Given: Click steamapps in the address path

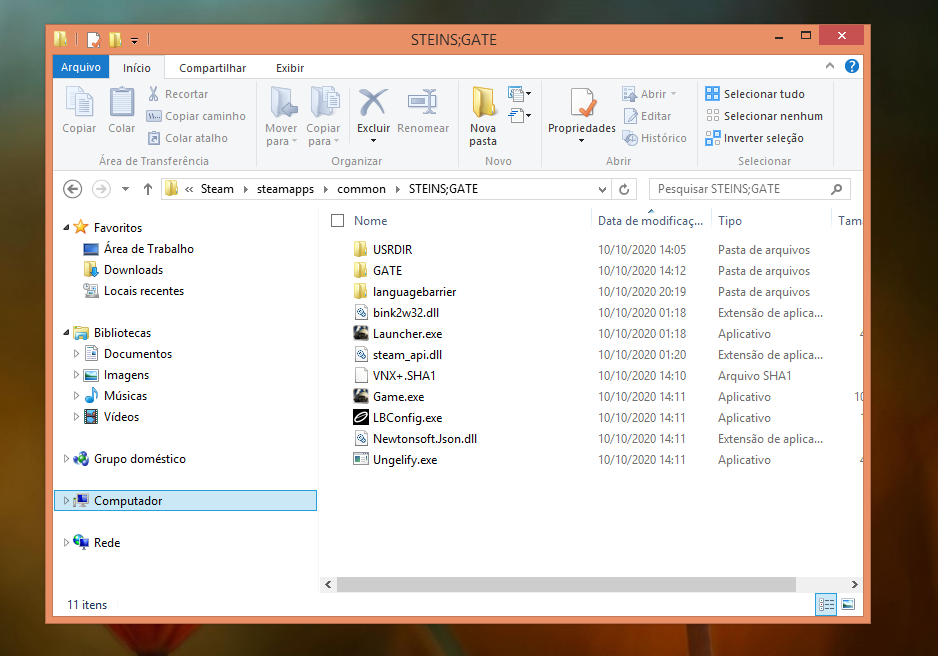Looking at the screenshot, I should pyautogui.click(x=285, y=189).
